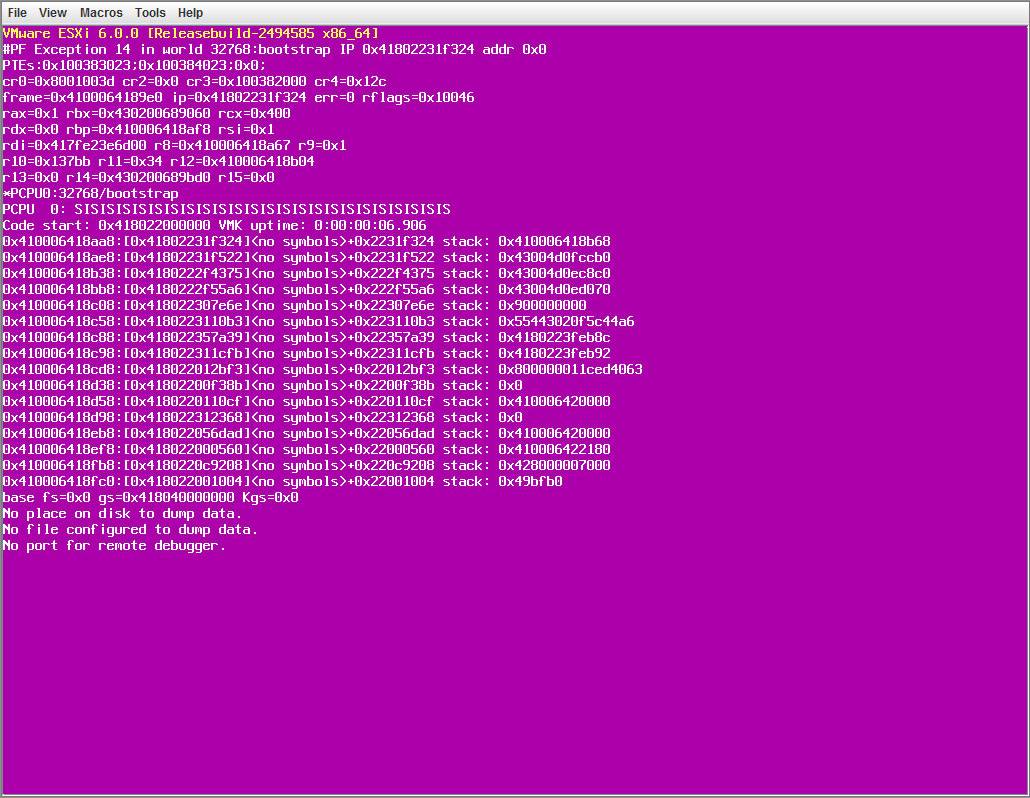Open the Tools menu
The width and height of the screenshot is (1030, 798).
[150, 12]
